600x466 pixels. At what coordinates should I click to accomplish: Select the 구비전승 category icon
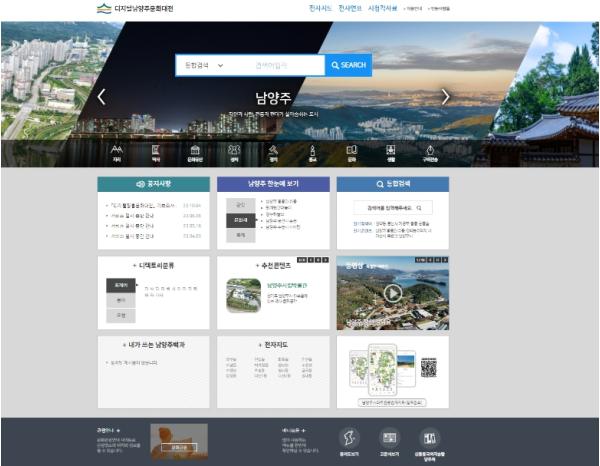pos(430,153)
